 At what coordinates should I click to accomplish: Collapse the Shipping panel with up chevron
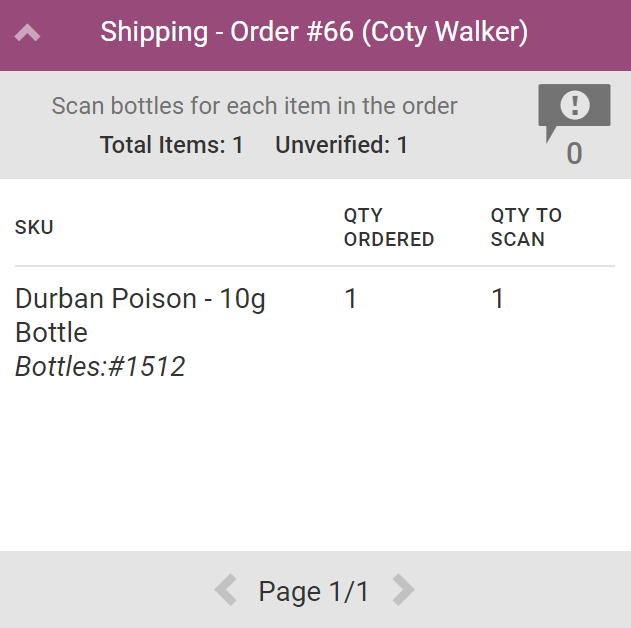(28, 33)
